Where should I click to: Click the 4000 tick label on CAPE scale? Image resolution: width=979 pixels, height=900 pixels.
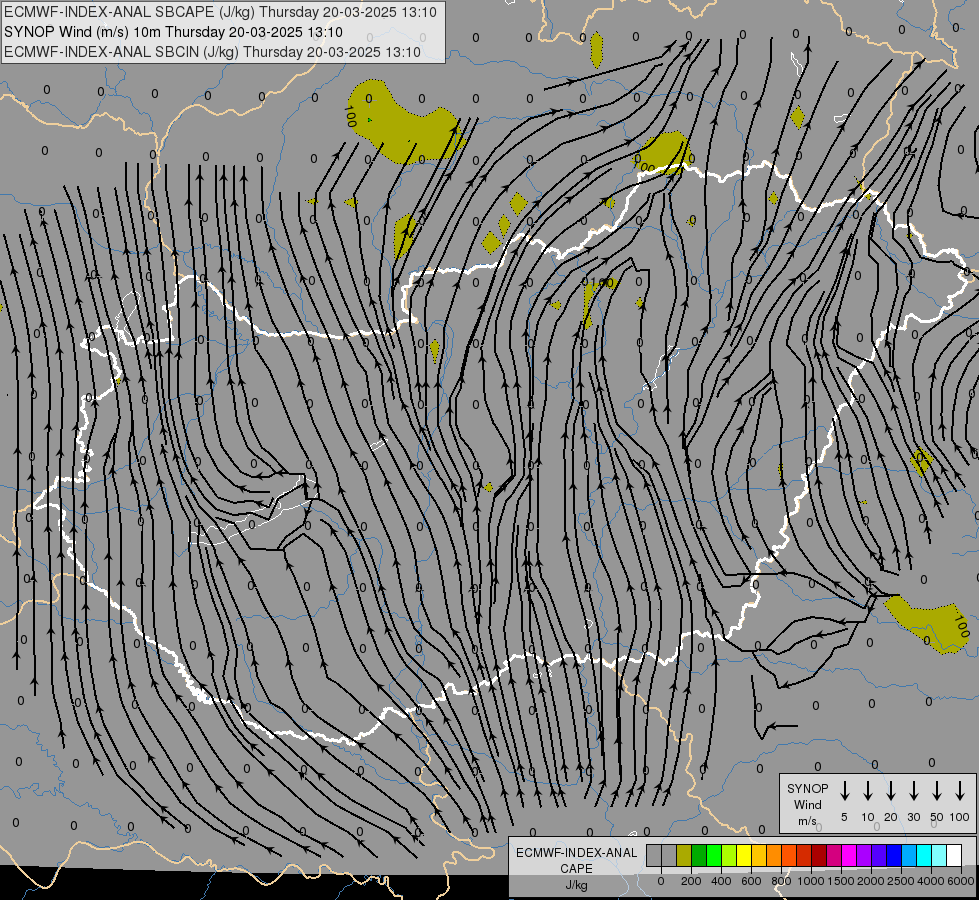click(930, 881)
